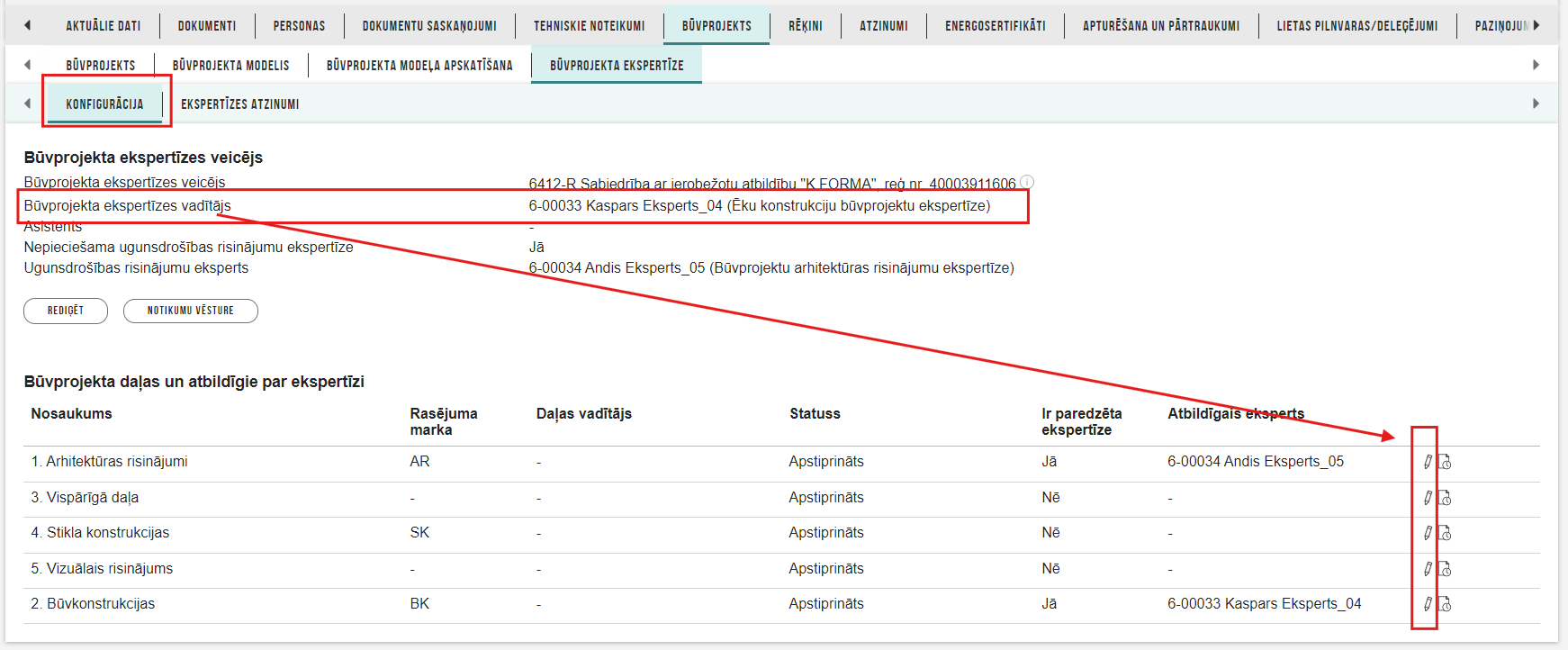Click the AR drawing mark cell
Image resolution: width=1568 pixels, height=650 pixels.
click(419, 462)
